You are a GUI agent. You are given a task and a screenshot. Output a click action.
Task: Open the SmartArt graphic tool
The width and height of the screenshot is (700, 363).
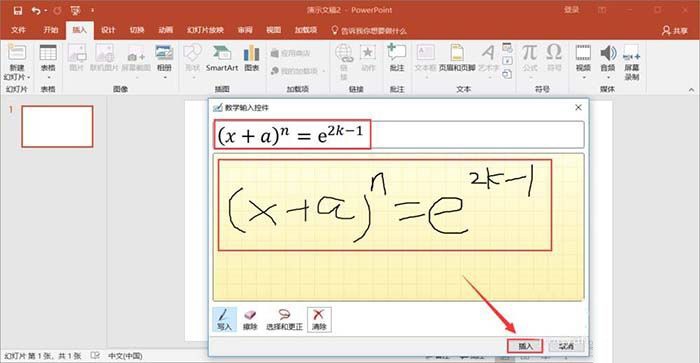222,59
